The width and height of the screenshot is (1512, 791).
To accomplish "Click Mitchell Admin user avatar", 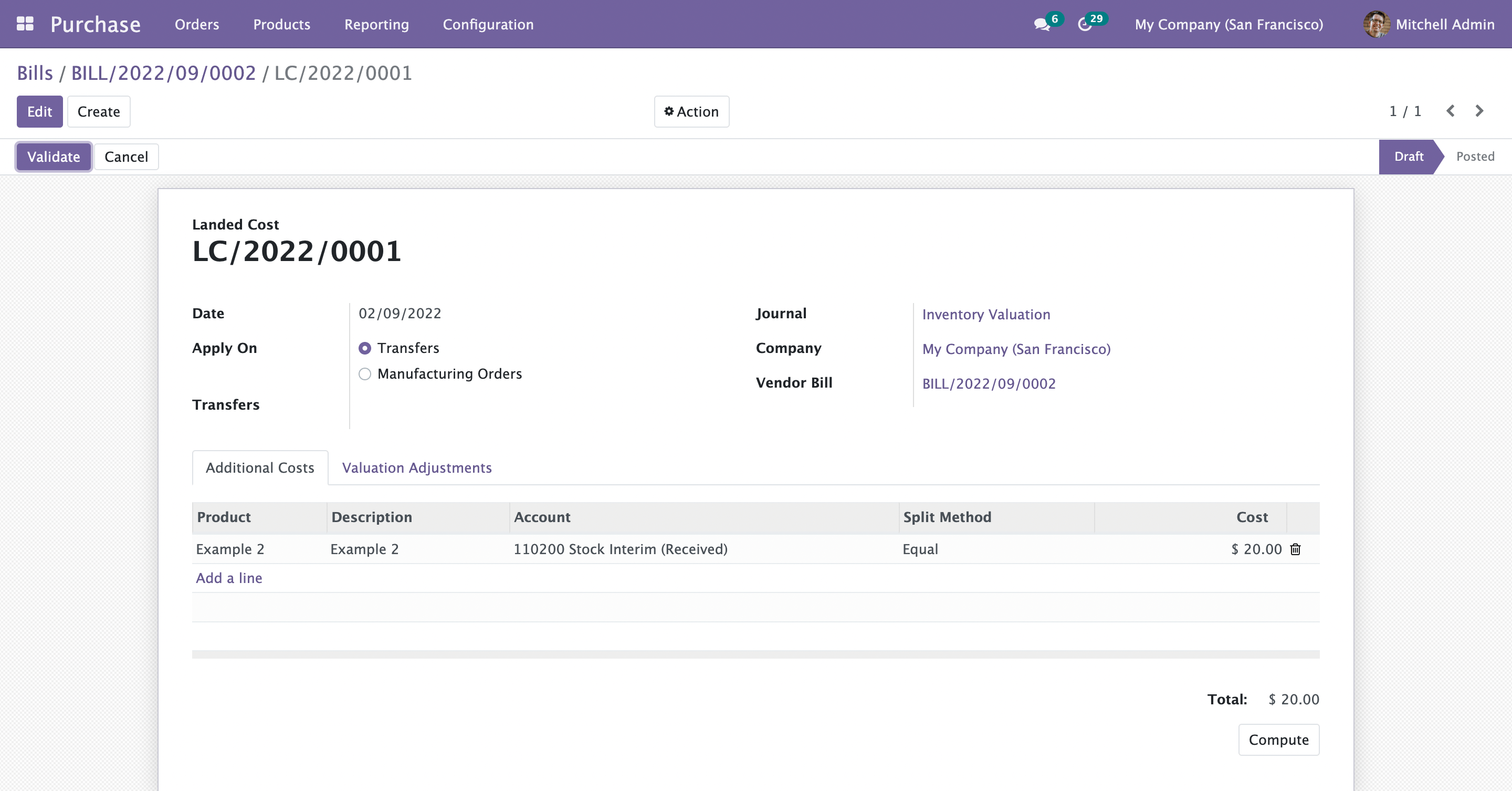I will 1376,24.
